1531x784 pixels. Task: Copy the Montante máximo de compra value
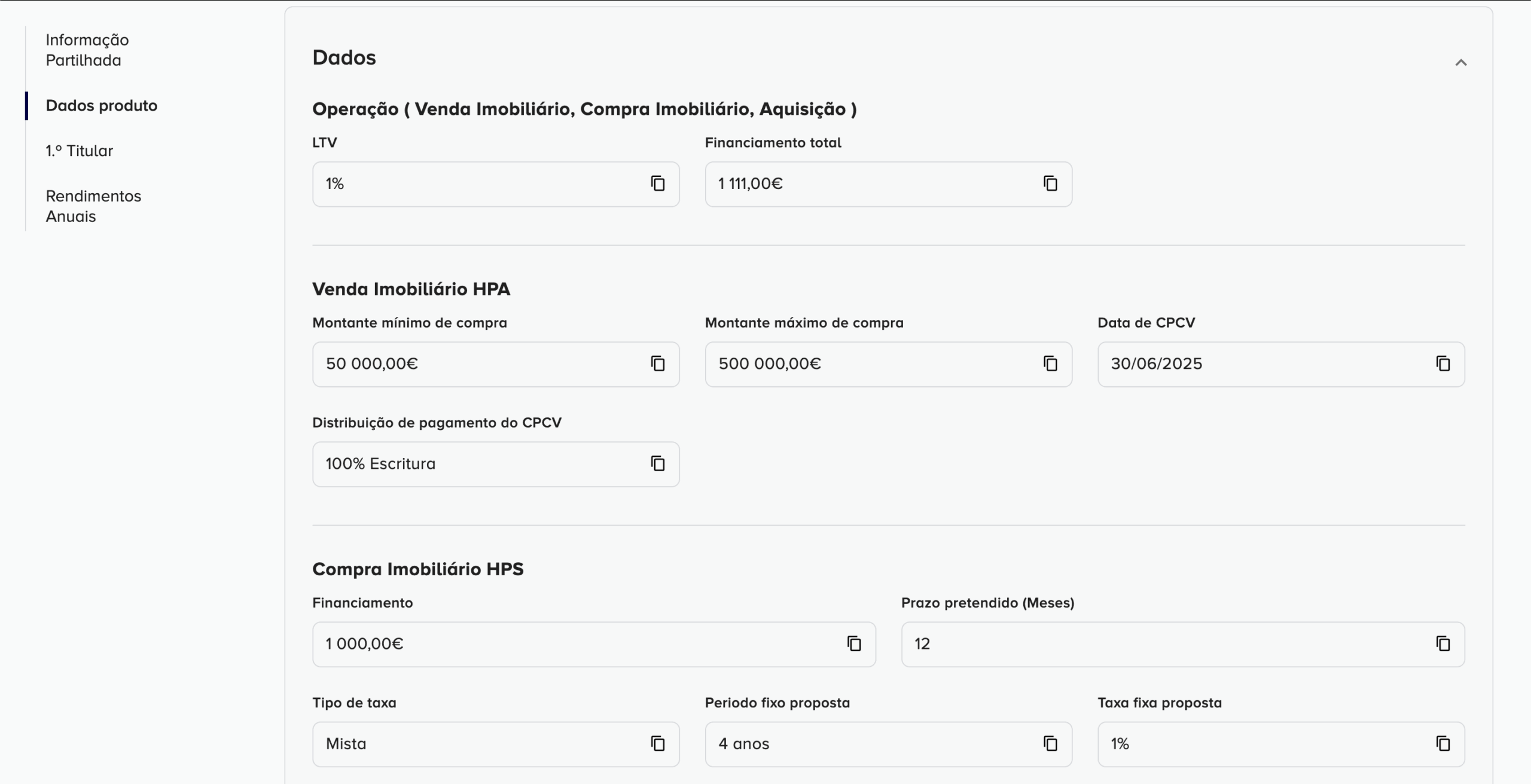1050,364
